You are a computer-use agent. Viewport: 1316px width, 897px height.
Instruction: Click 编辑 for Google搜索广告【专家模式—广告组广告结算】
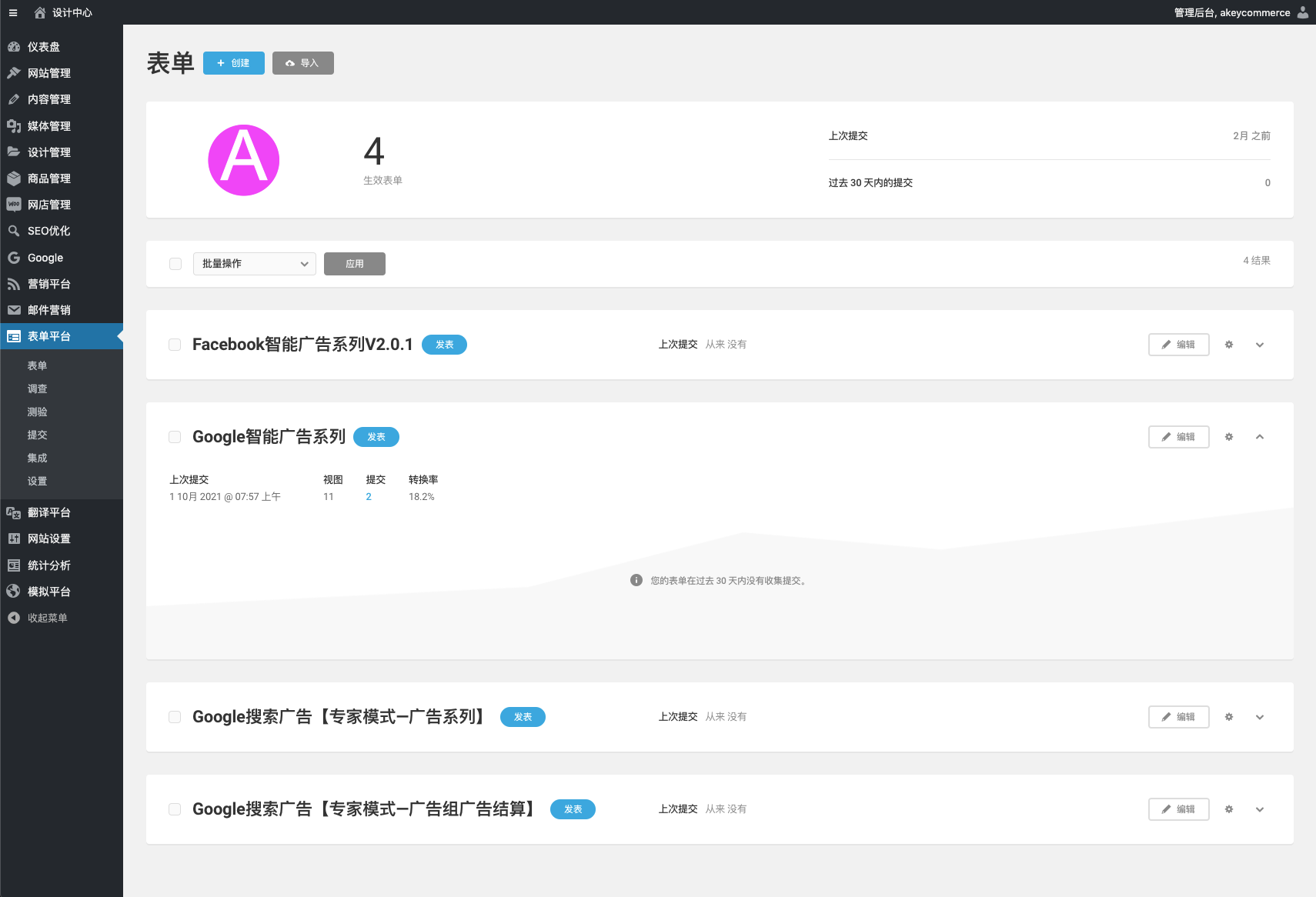(x=1179, y=809)
